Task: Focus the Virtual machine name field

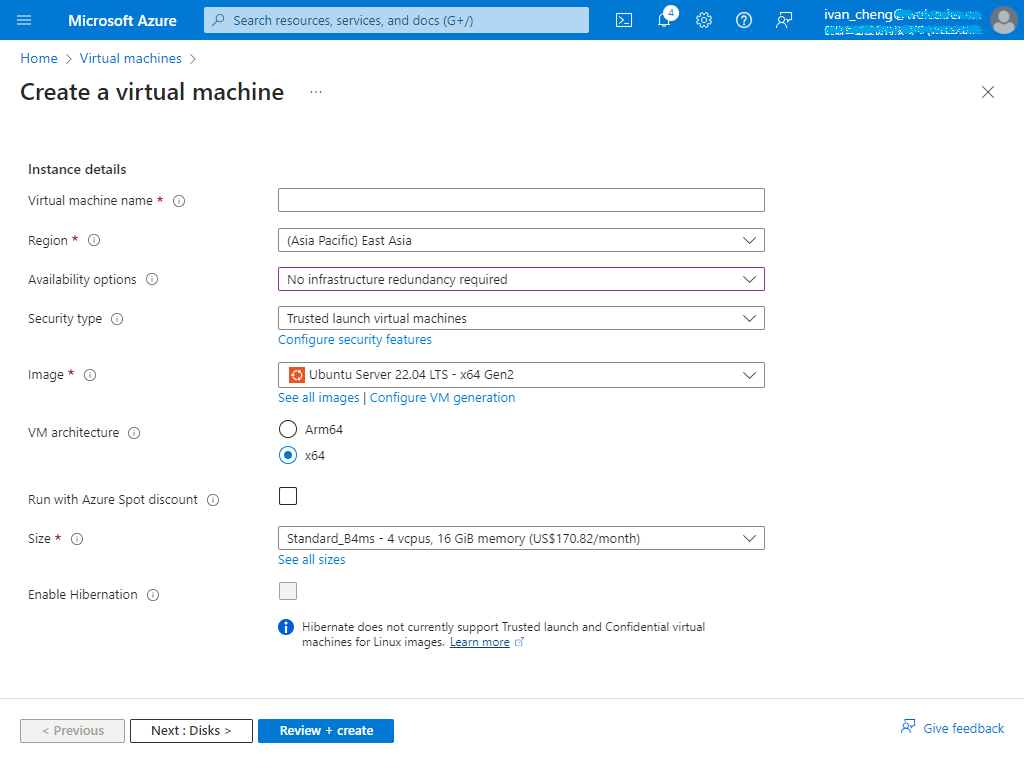Action: 521,200
